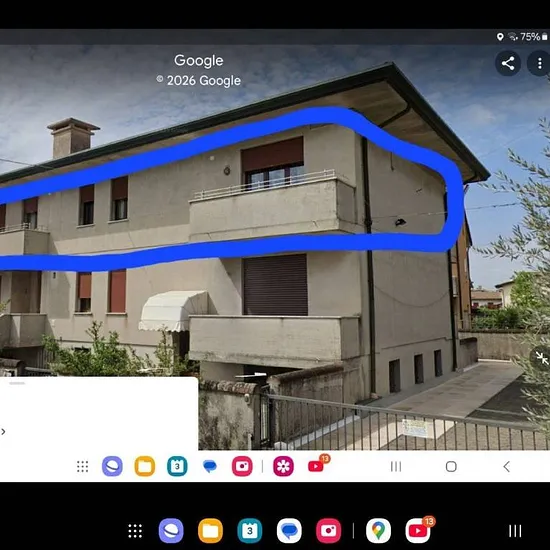Open the three-dot more options menu
550x550 pixels.
pos(539,63)
